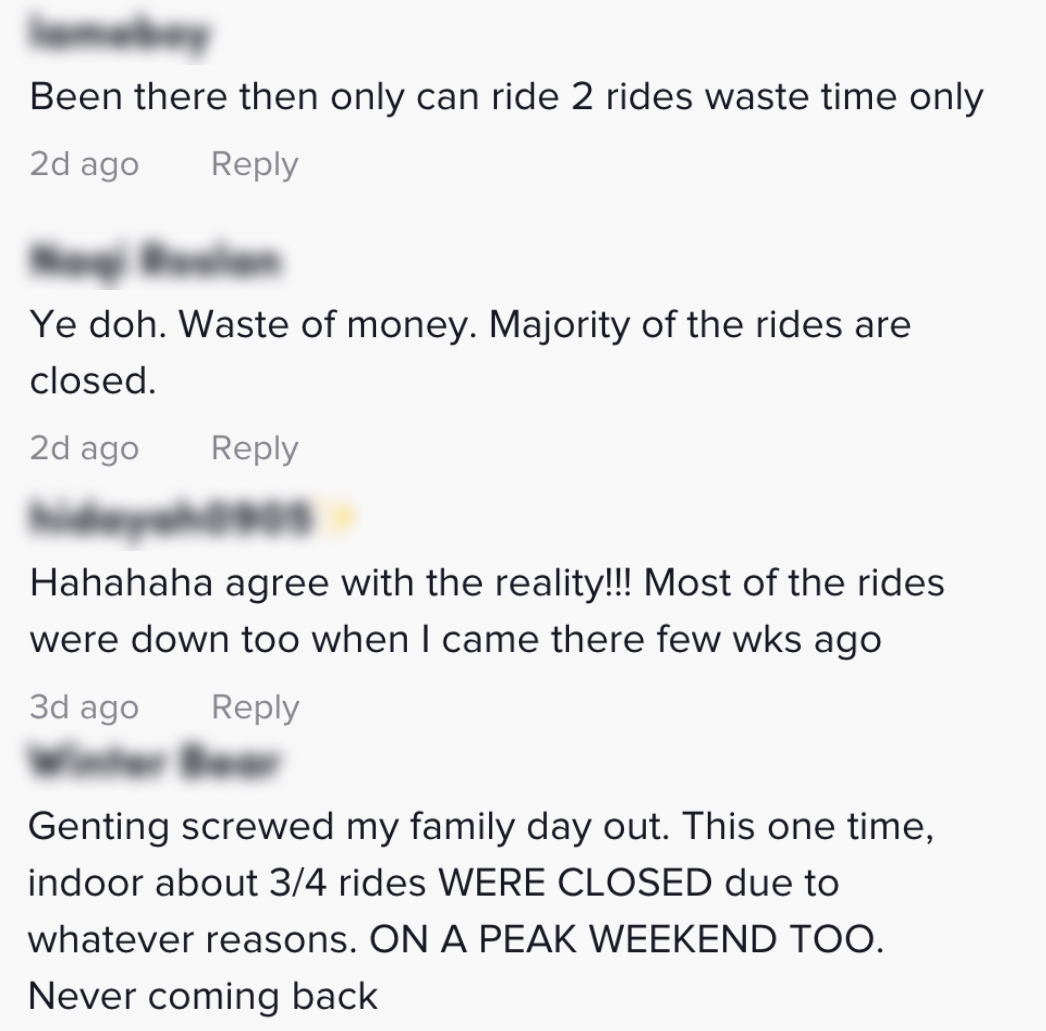Open the profile name above 'Been there' comment
This screenshot has height=1031, width=1046.
click(119, 35)
